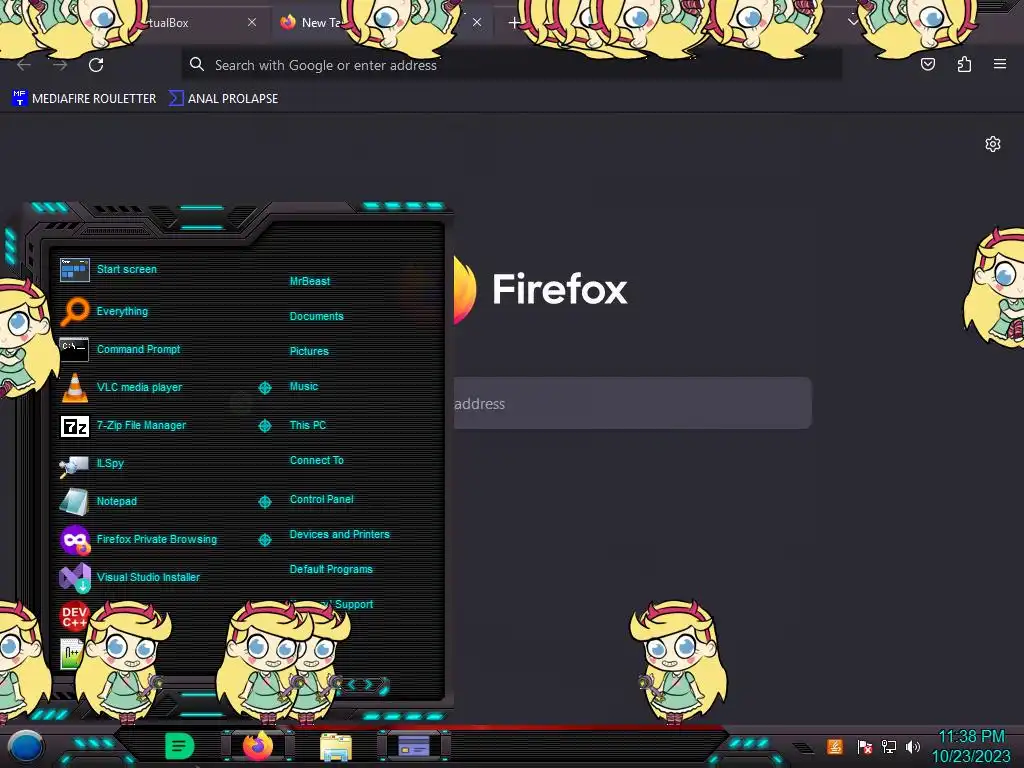Launch Firefox Private Browsing mask icon

click(x=74, y=539)
